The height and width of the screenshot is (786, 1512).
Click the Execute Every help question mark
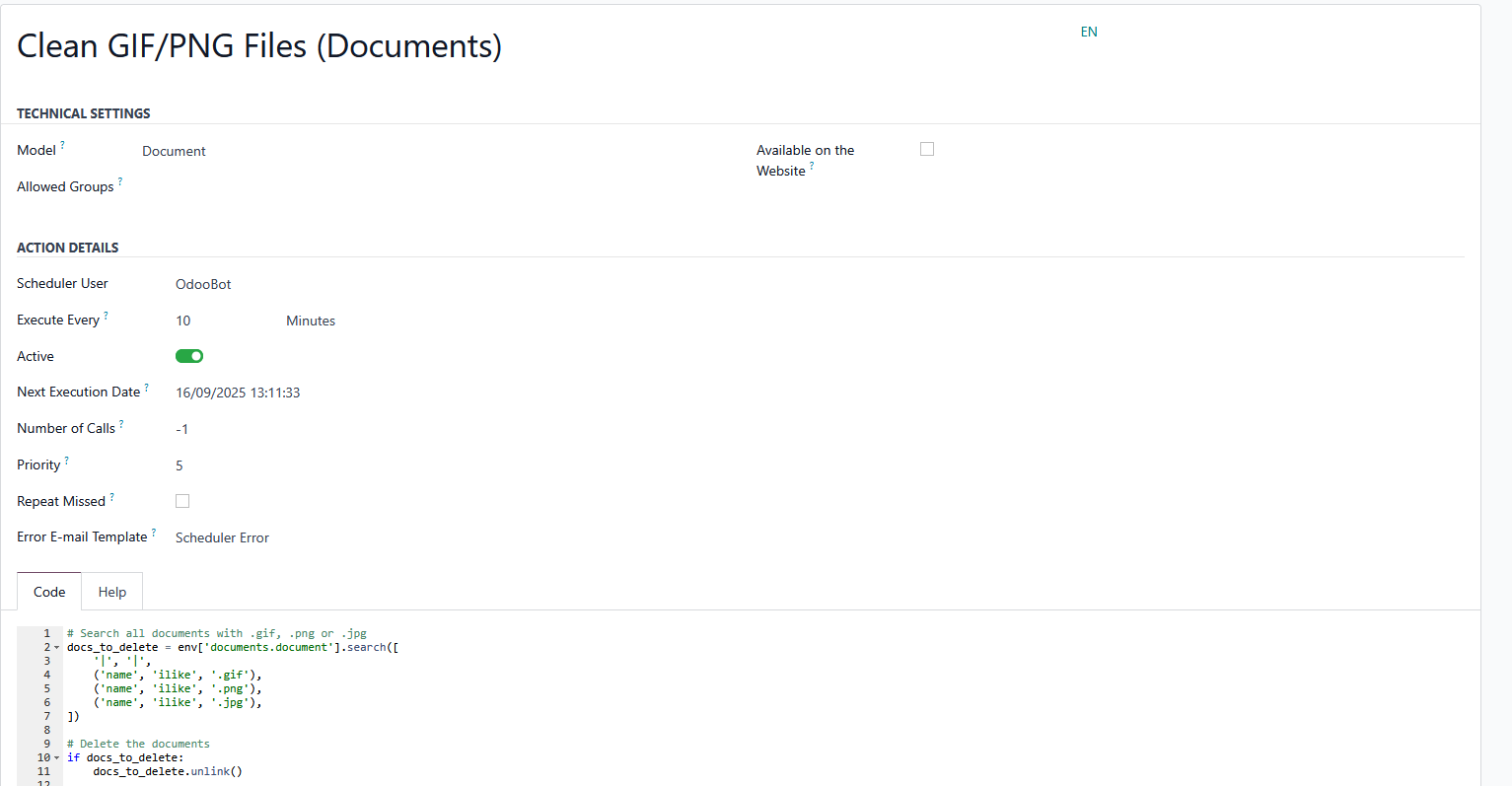click(x=106, y=316)
